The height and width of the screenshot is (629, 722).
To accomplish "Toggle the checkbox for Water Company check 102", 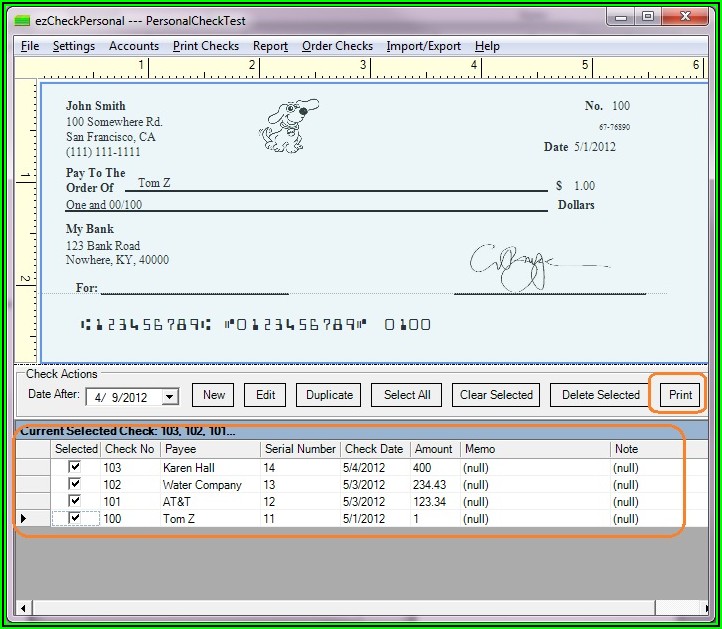I will (74, 484).
